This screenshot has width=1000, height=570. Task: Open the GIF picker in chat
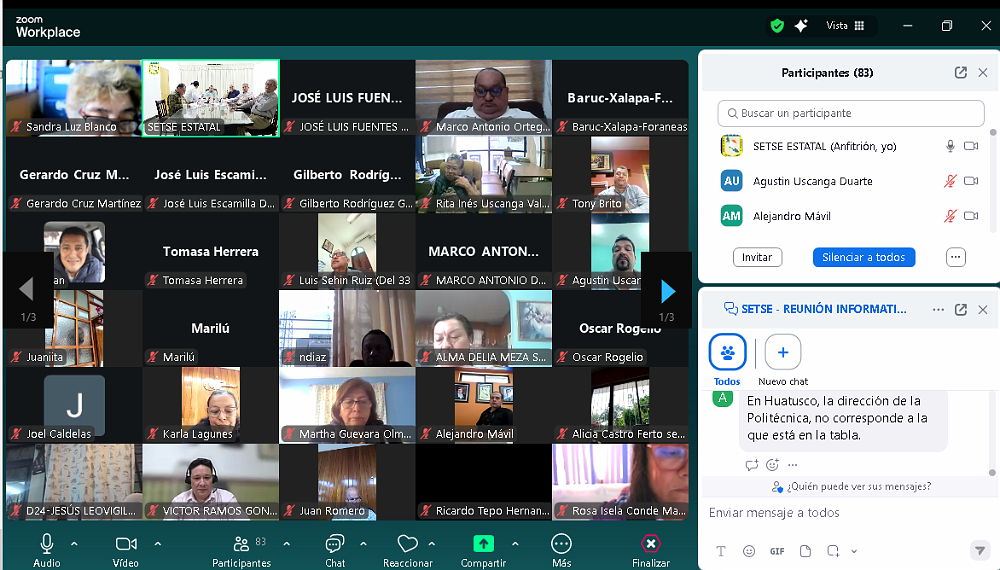point(777,551)
